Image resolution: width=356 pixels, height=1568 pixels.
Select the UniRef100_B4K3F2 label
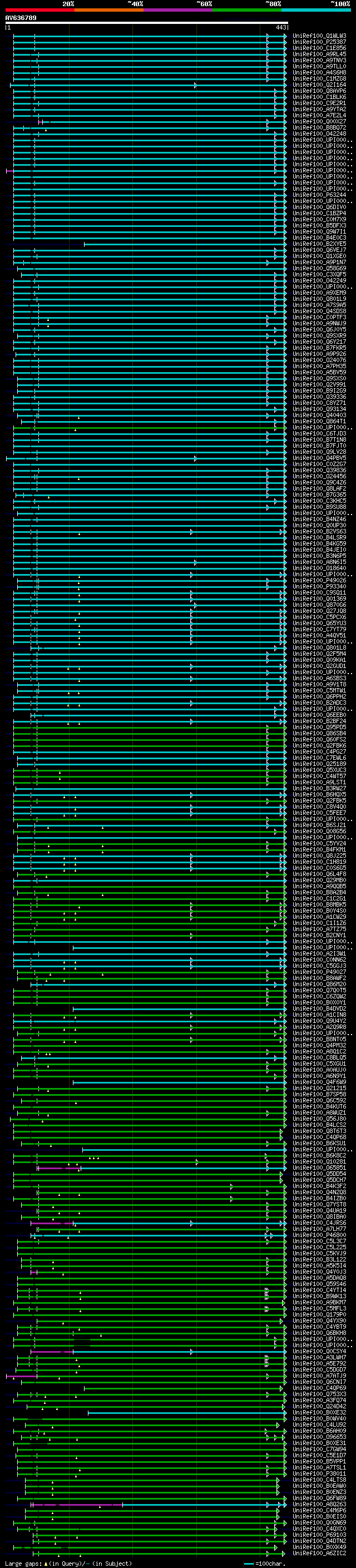click(319, 1186)
